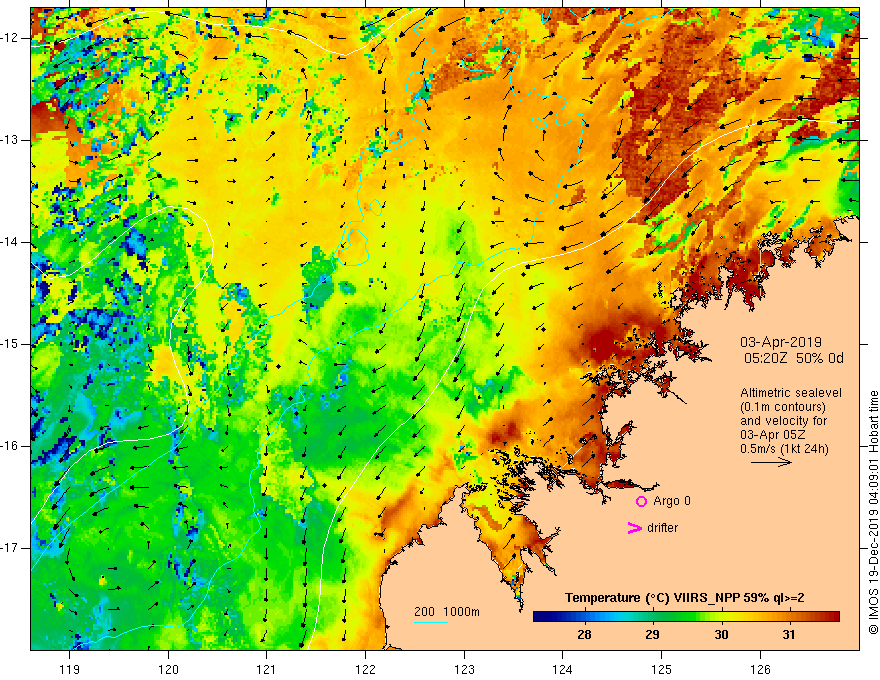
Task: Click the temperature color bar legend
Action: coord(686,617)
